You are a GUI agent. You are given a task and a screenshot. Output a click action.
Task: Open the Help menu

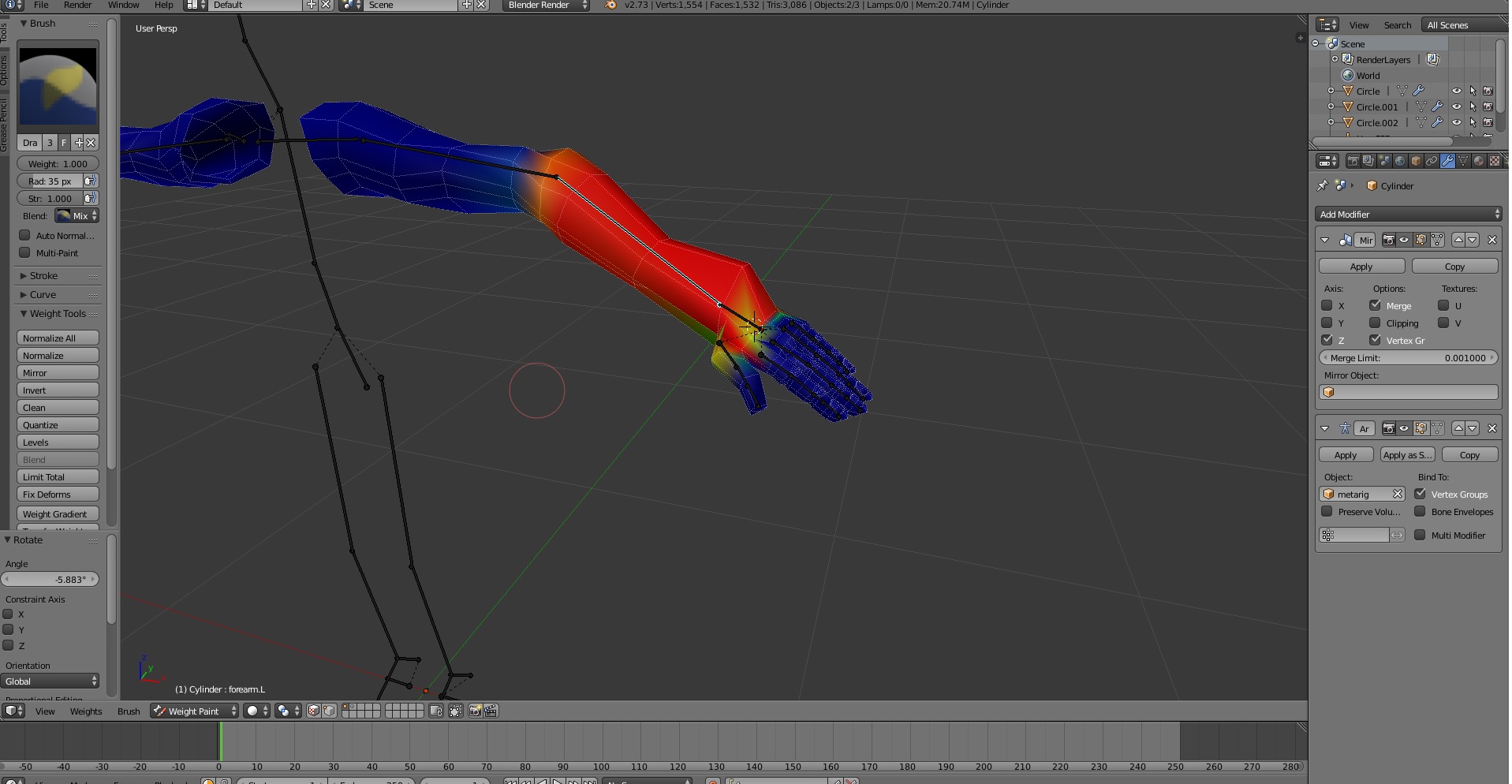(163, 6)
